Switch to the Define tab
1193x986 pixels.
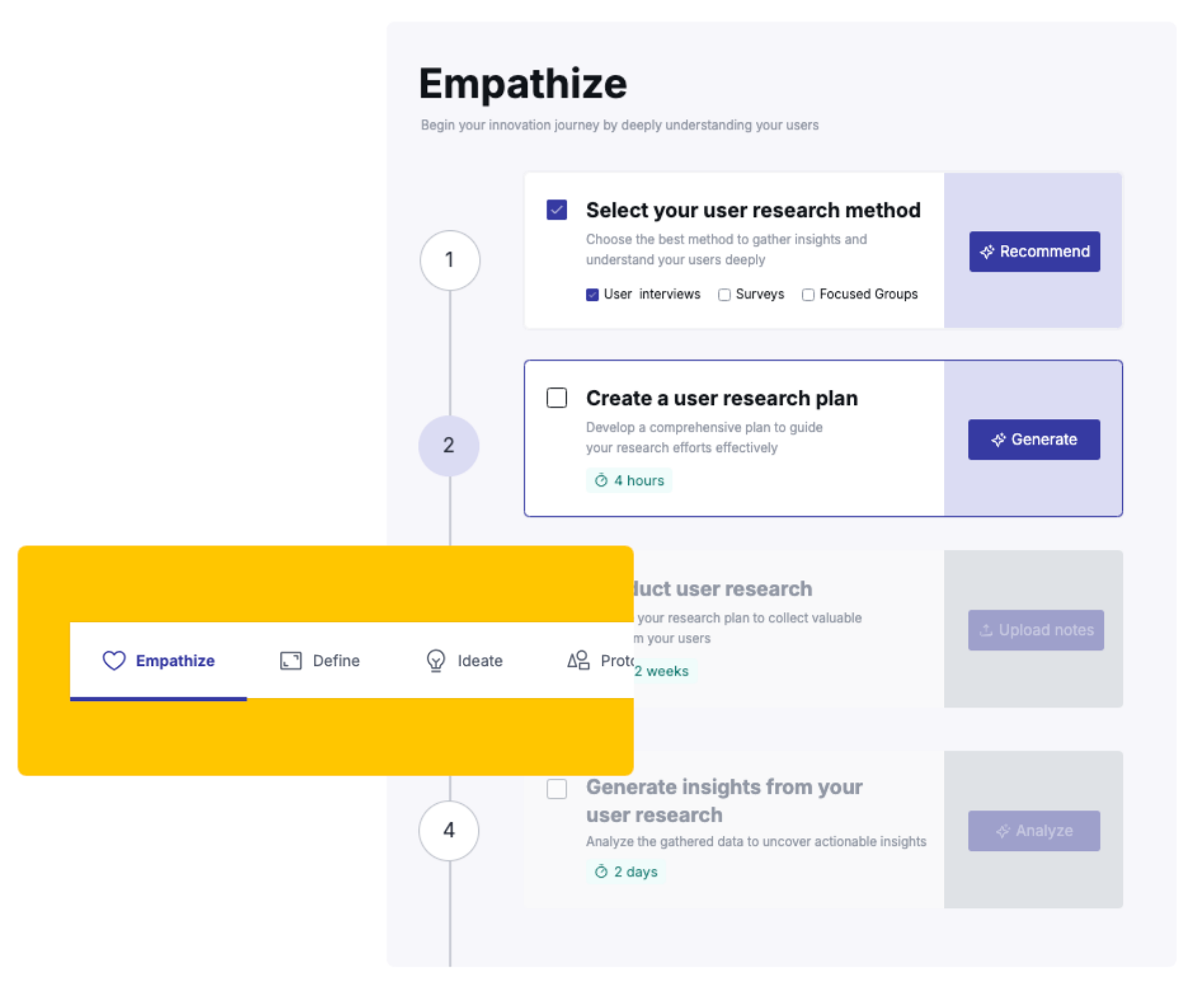(x=320, y=661)
